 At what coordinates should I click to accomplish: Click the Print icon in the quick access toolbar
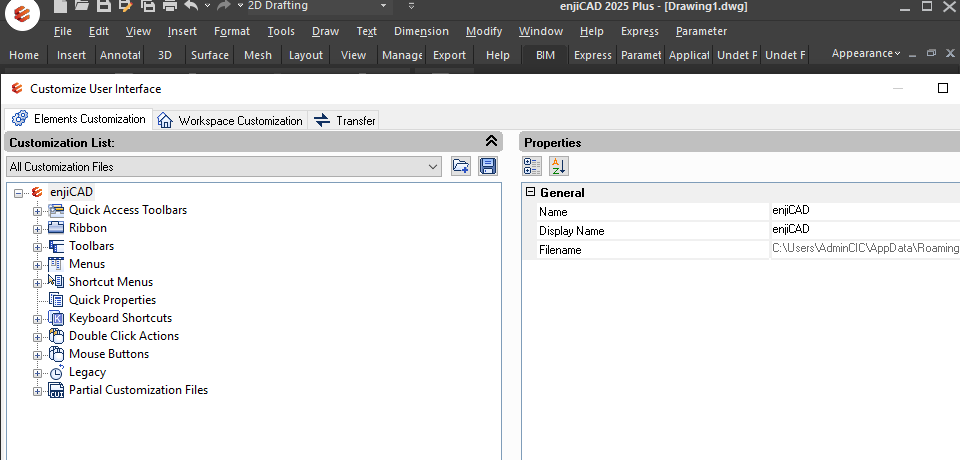pos(170,6)
